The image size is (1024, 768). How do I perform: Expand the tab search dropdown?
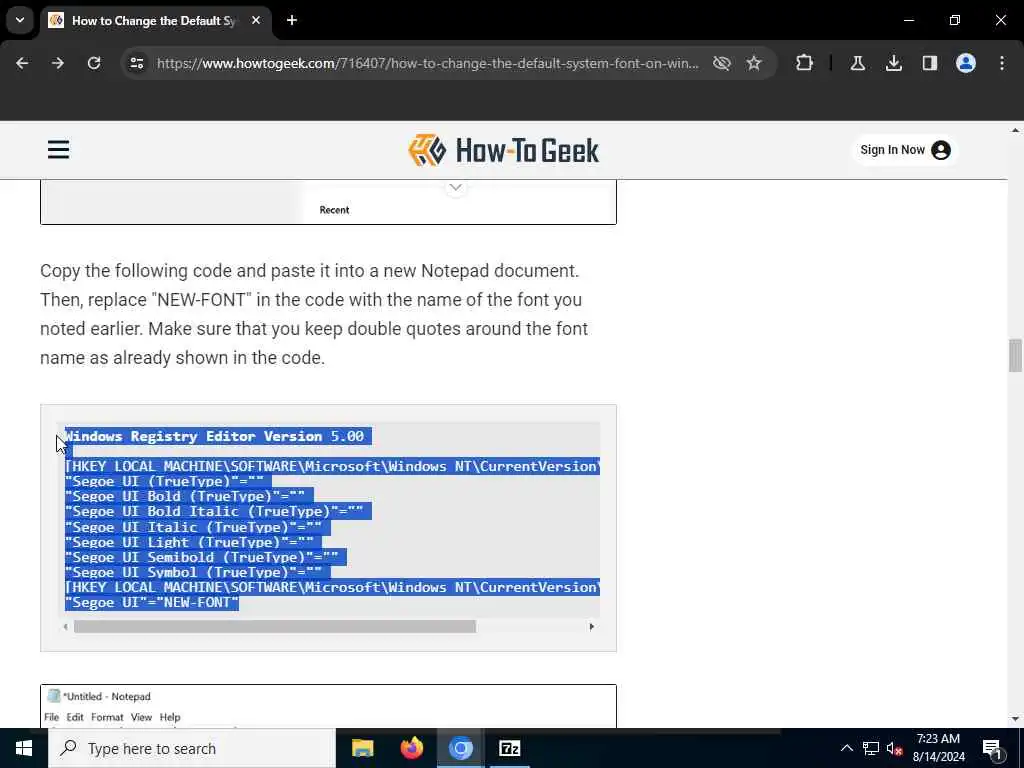coord(20,20)
